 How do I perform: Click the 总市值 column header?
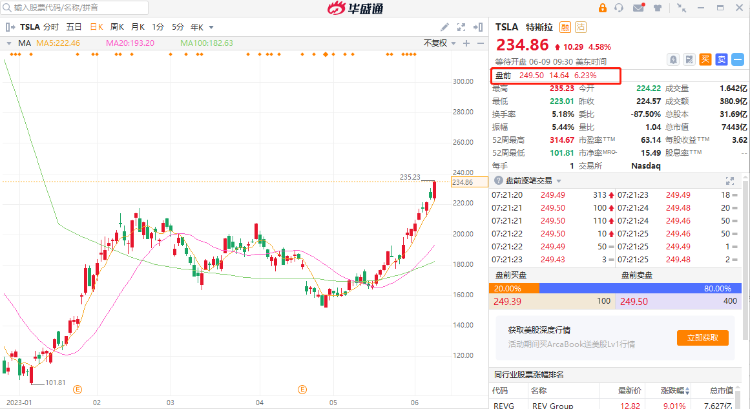[722, 391]
